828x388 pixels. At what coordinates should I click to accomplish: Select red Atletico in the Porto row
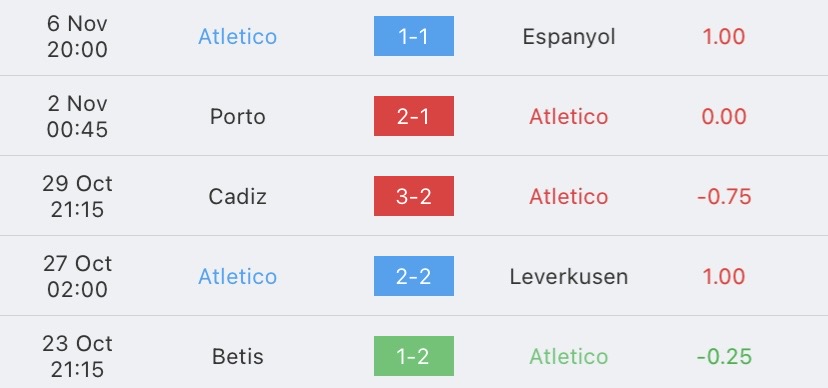(x=569, y=117)
